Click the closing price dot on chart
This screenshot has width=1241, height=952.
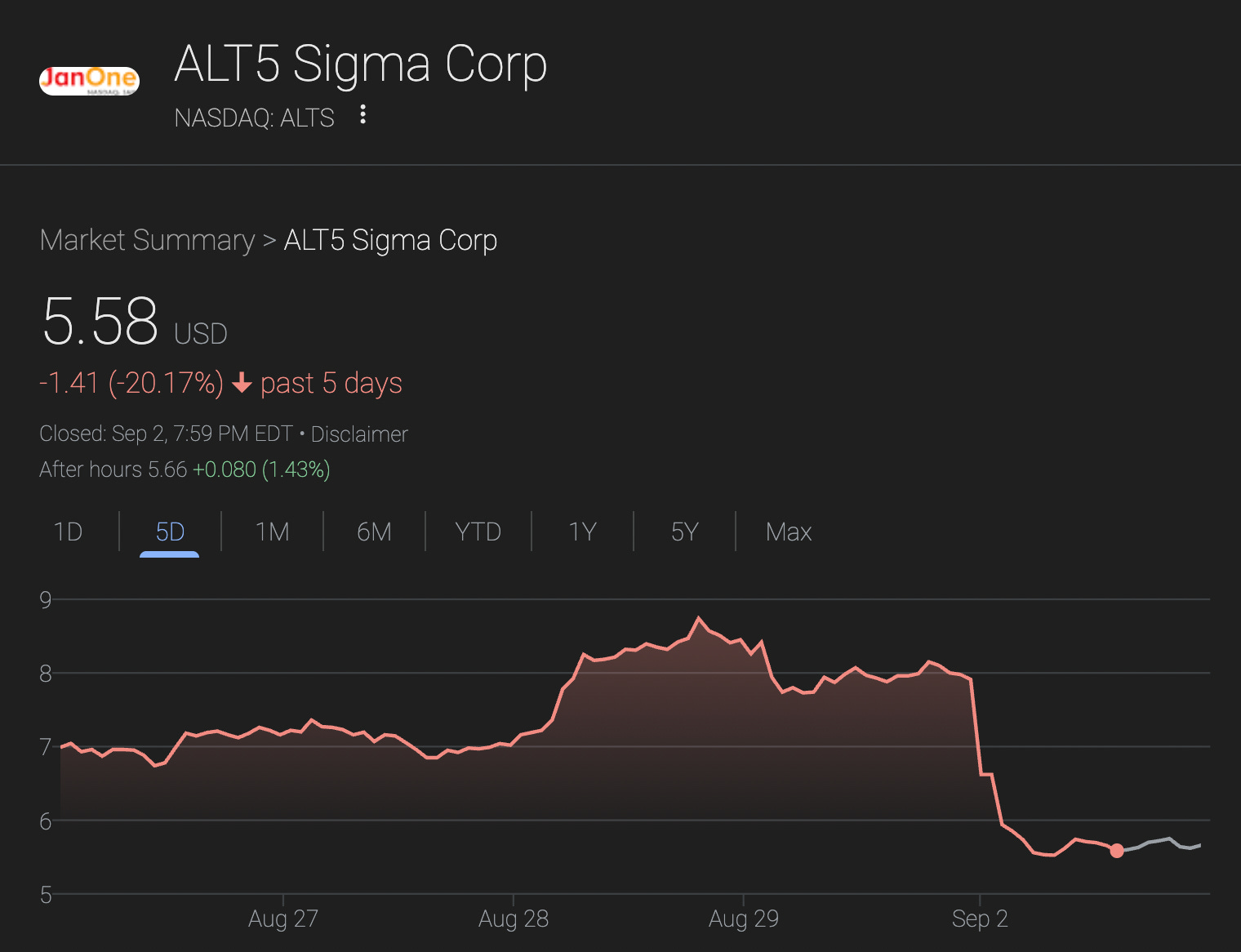(x=1116, y=851)
